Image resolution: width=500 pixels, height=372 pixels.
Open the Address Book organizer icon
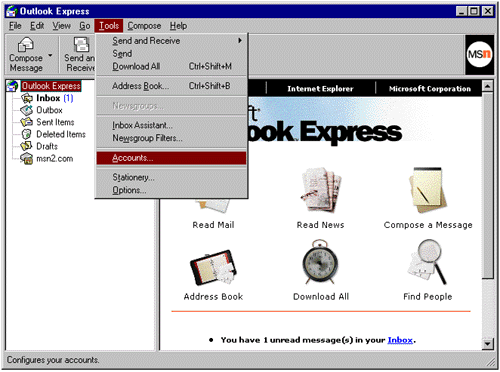(213, 267)
